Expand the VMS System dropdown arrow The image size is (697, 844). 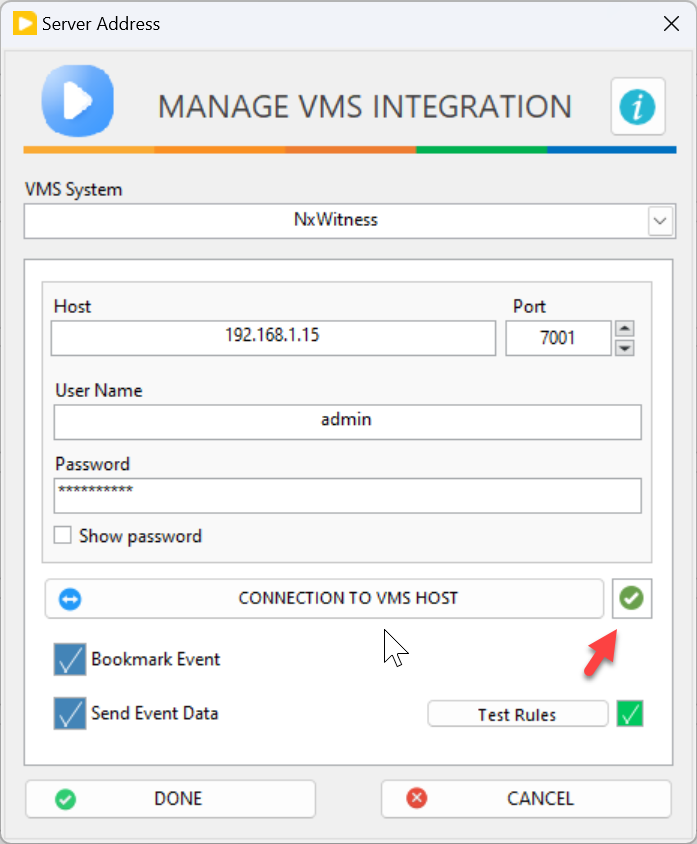click(660, 220)
